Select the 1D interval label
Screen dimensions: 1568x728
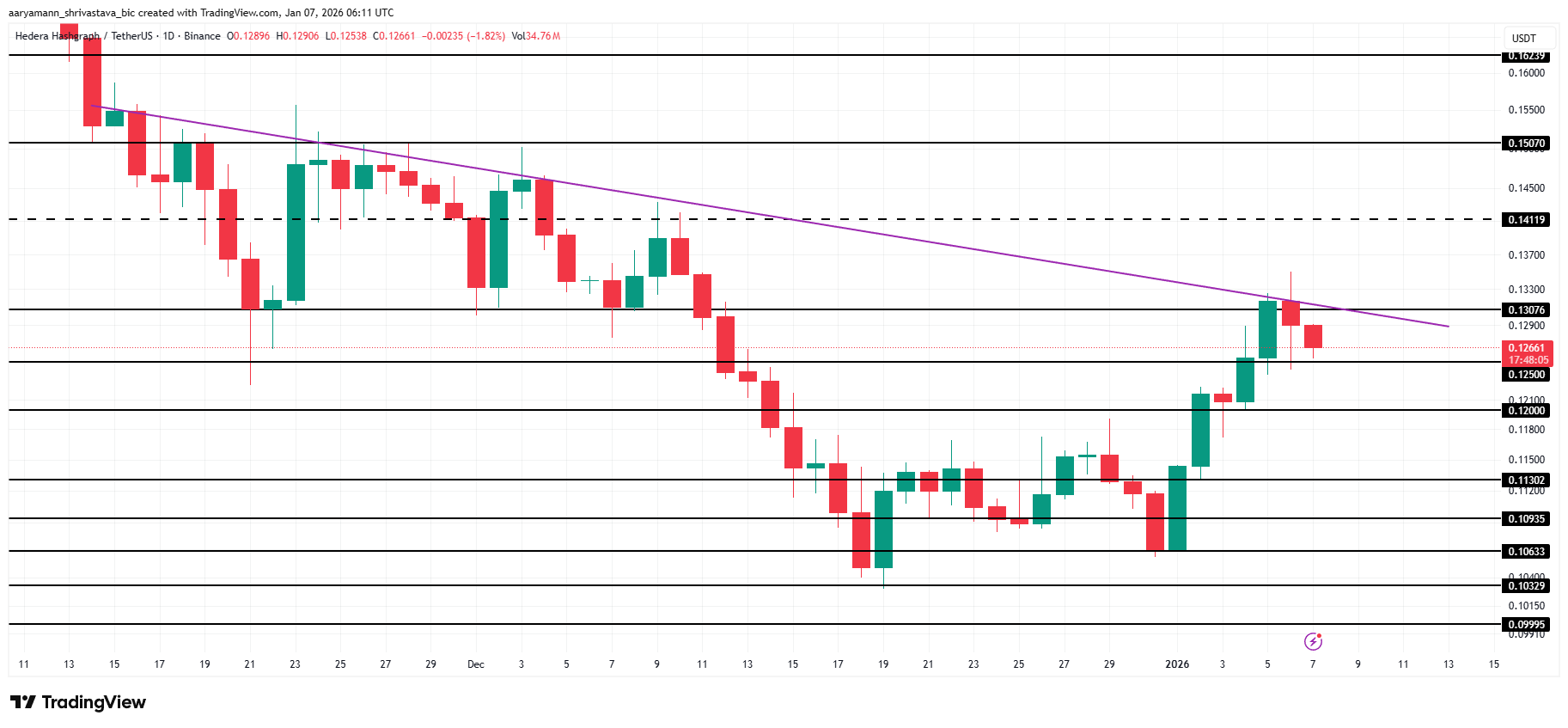168,36
